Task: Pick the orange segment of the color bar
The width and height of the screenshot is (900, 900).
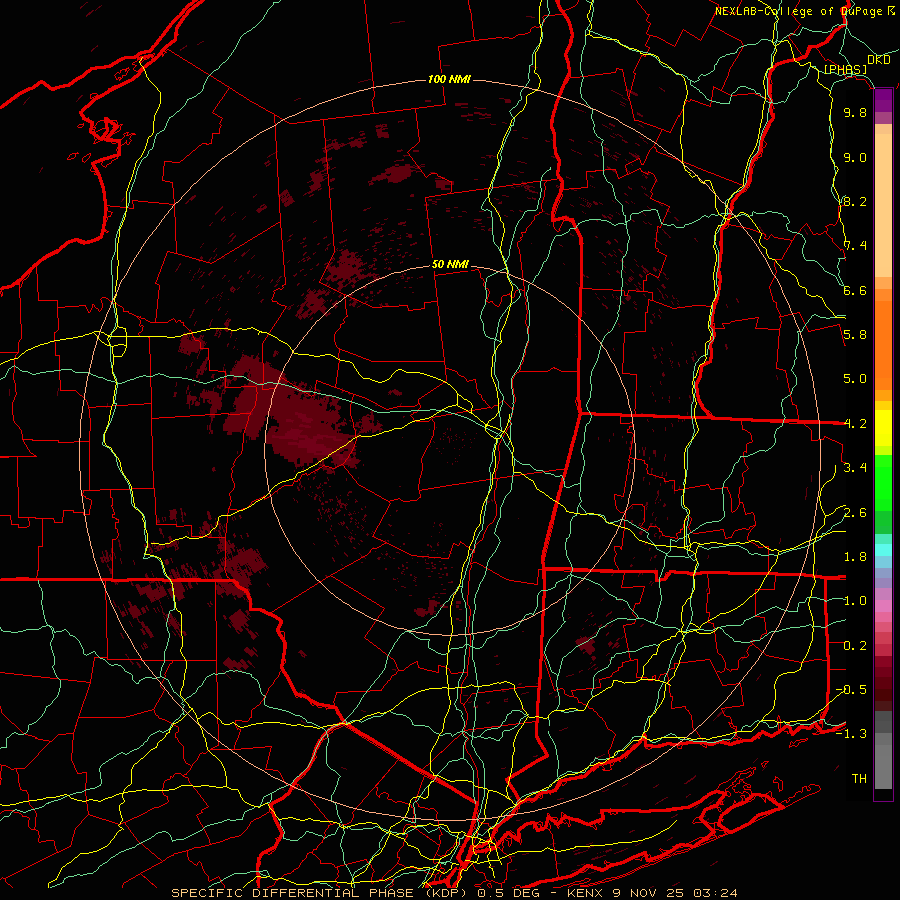Action: click(x=883, y=344)
